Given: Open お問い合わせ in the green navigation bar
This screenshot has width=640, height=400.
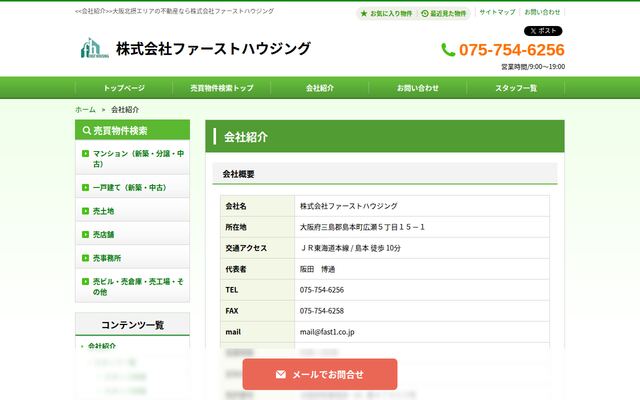Looking at the screenshot, I should tap(418, 88).
